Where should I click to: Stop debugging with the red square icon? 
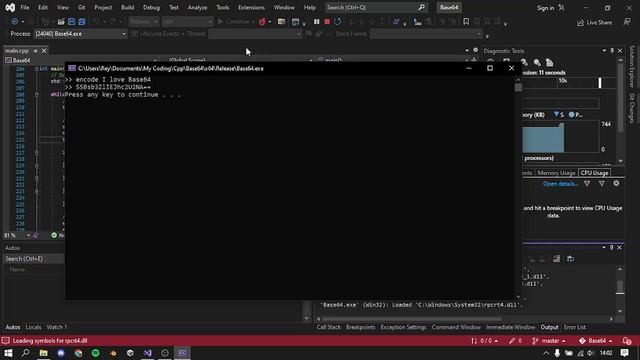[327, 22]
